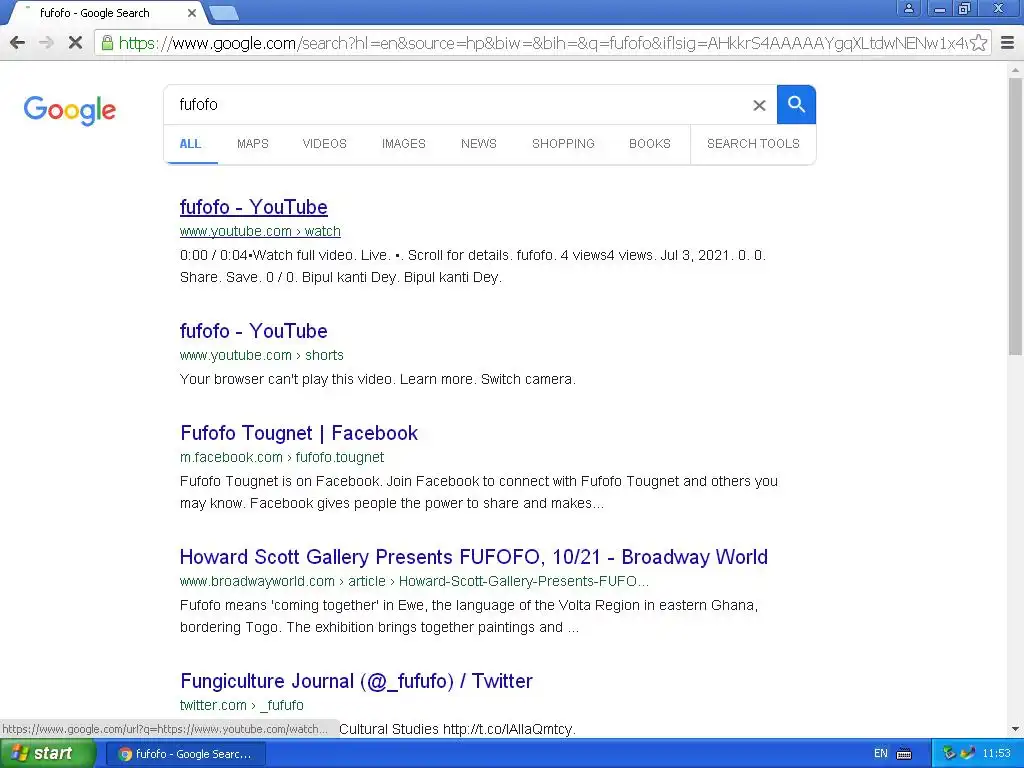The width and height of the screenshot is (1024, 768).
Task: Switch to the NEWS tab
Action: click(479, 144)
